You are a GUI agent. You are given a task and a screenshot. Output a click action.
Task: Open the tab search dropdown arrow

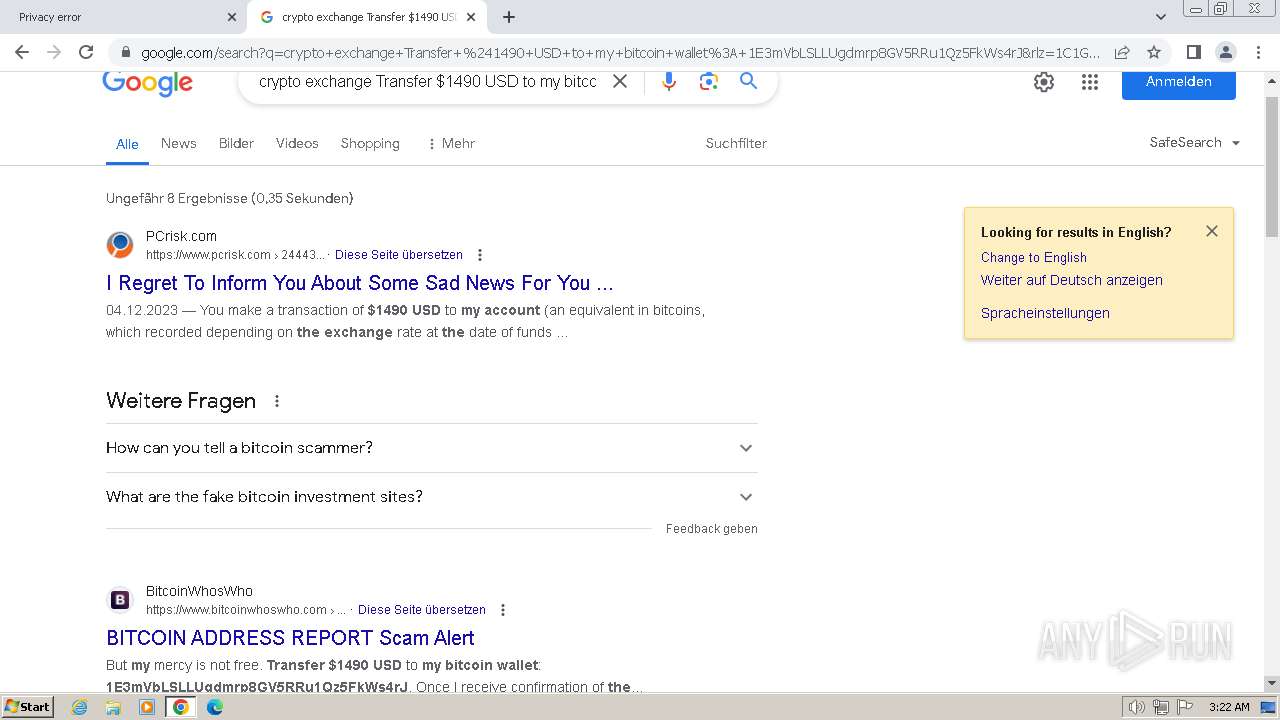coord(1160,17)
